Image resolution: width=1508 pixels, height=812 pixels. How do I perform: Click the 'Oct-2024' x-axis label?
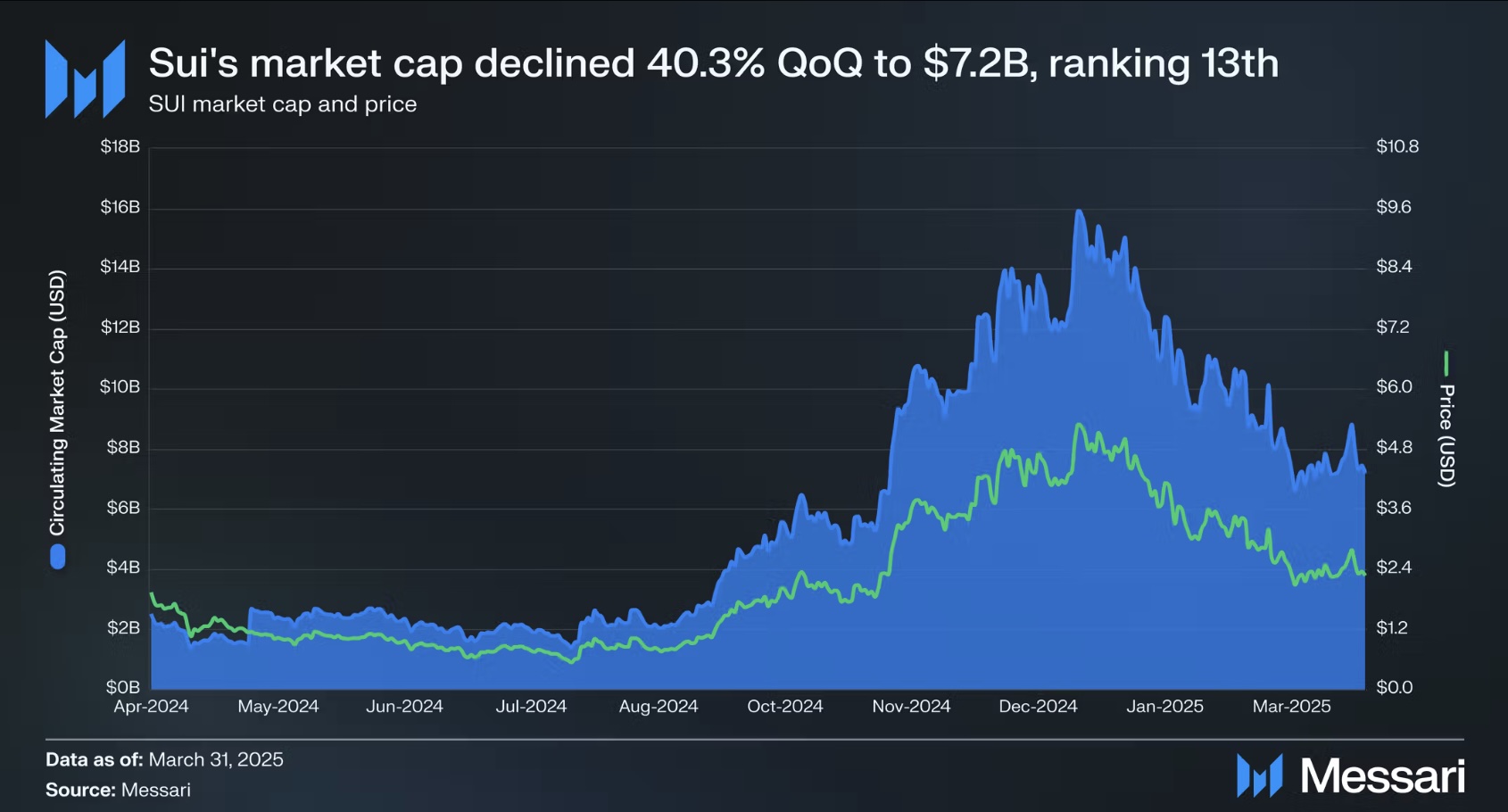point(784,707)
